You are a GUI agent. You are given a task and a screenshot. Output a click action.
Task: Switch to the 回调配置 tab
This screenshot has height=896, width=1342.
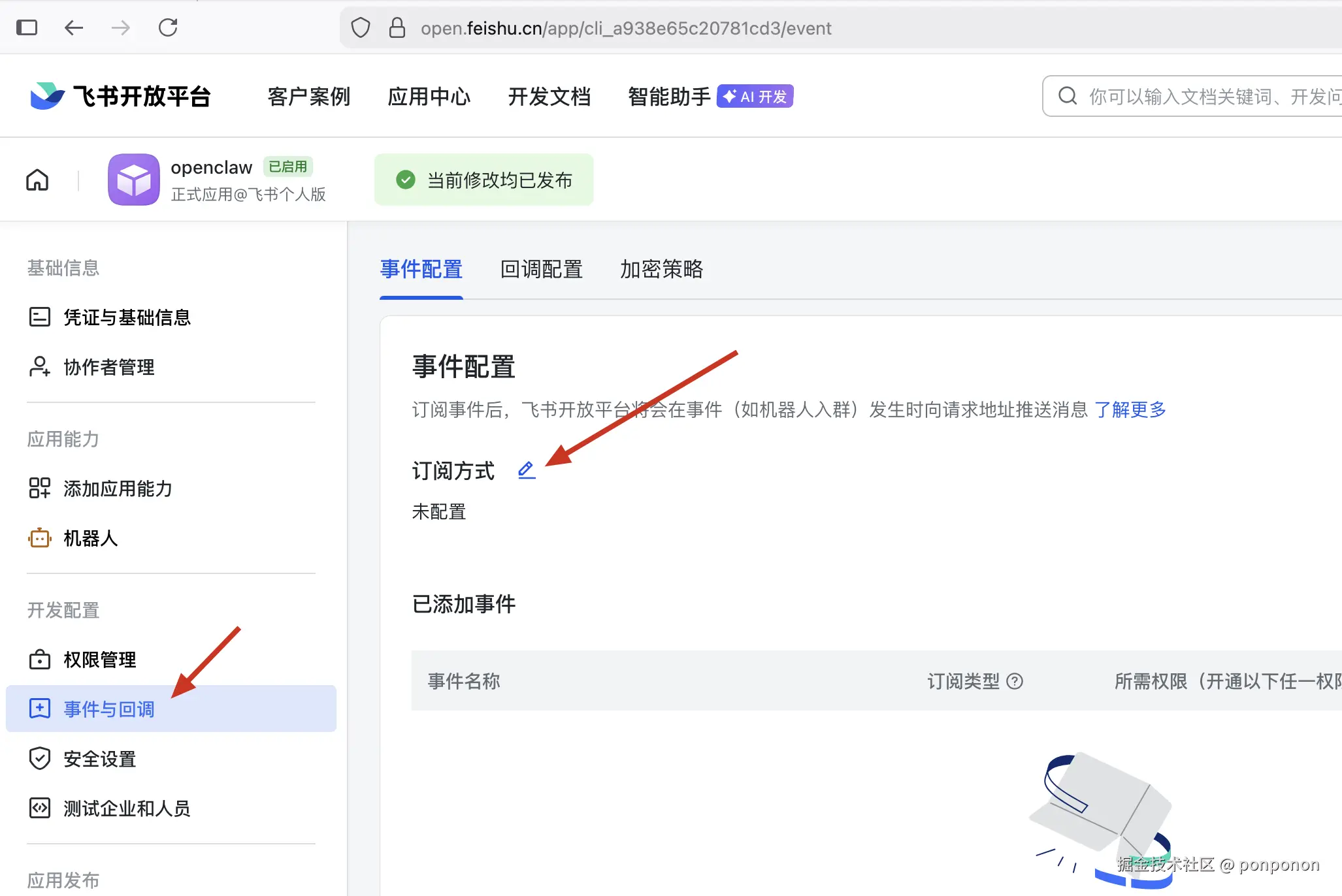coord(541,269)
